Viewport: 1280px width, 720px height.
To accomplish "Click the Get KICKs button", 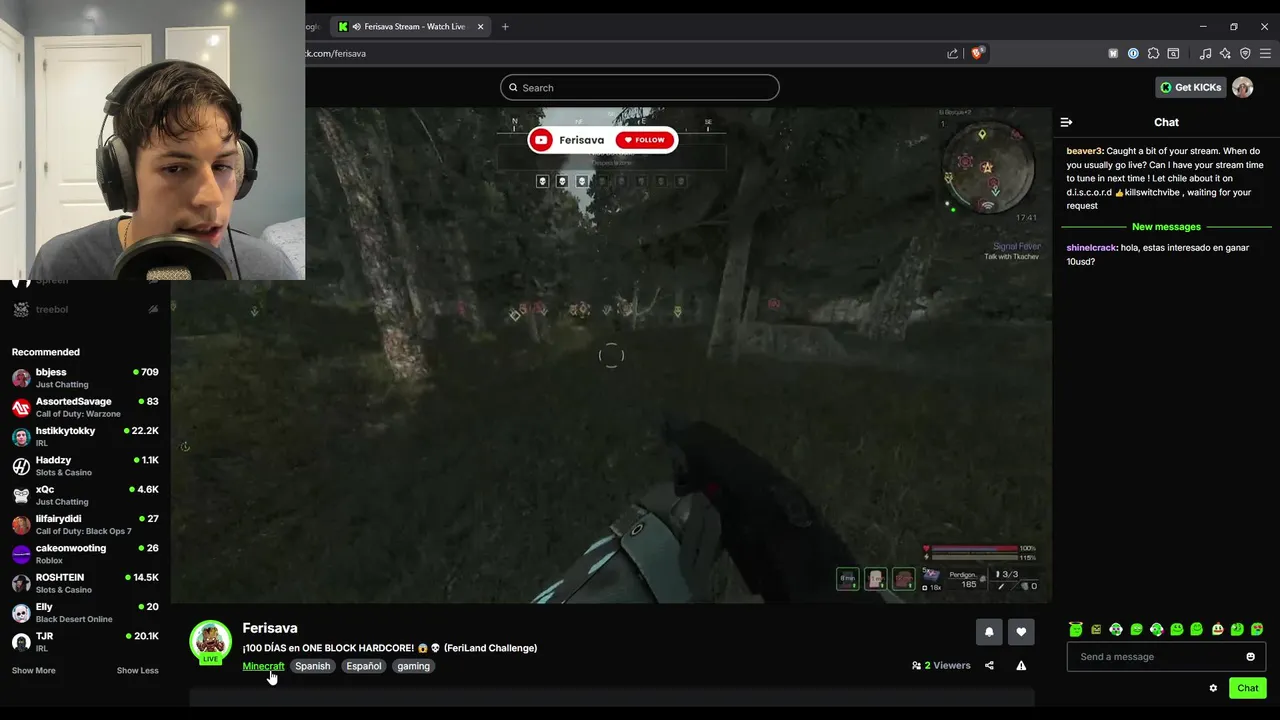I will tap(1190, 87).
